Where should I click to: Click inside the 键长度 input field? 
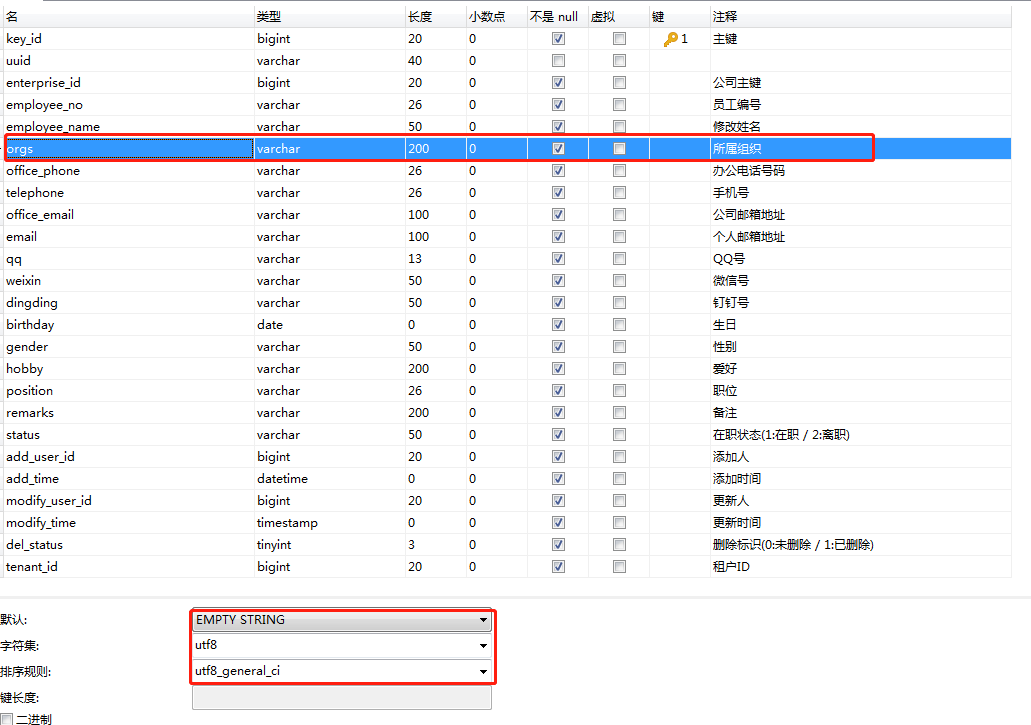342,697
